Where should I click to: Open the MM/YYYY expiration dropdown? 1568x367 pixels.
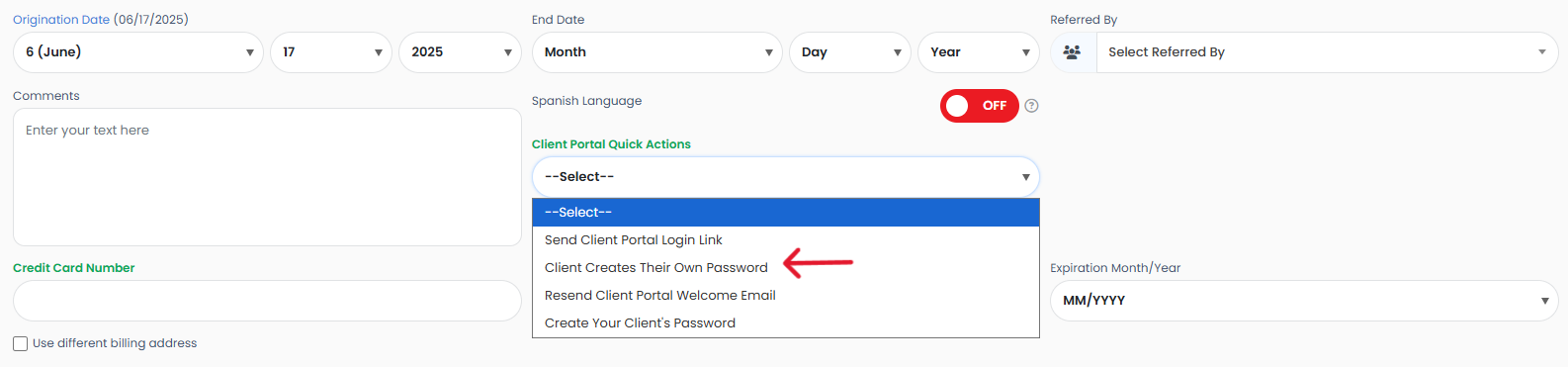click(1304, 301)
